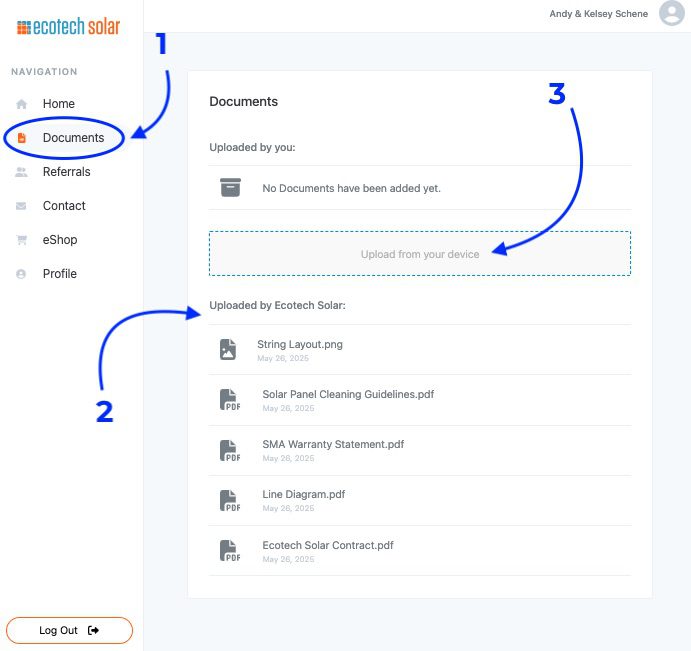Click the date under Line Diagram.pdf

pyautogui.click(x=288, y=509)
